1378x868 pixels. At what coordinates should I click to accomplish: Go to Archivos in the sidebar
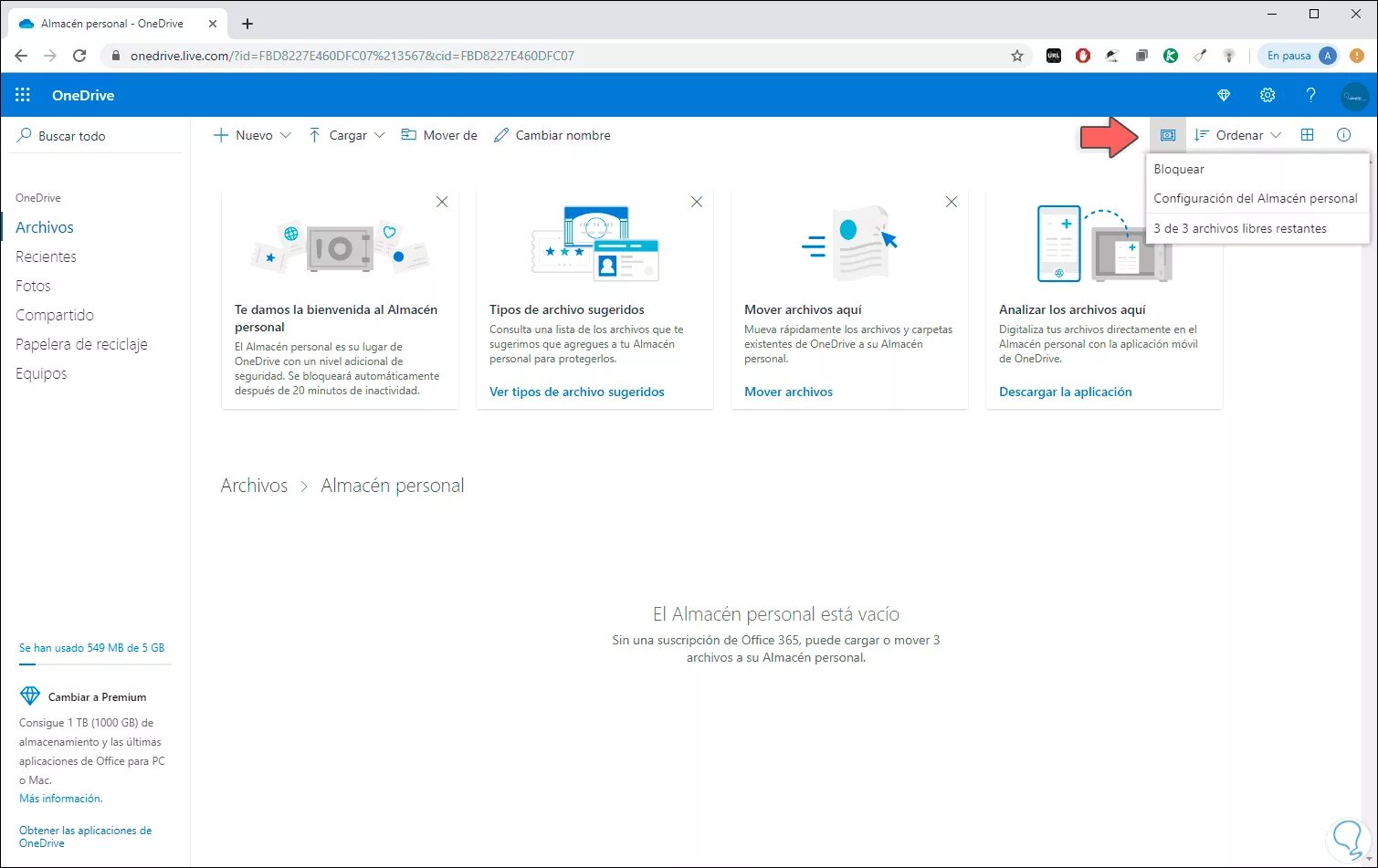45,227
